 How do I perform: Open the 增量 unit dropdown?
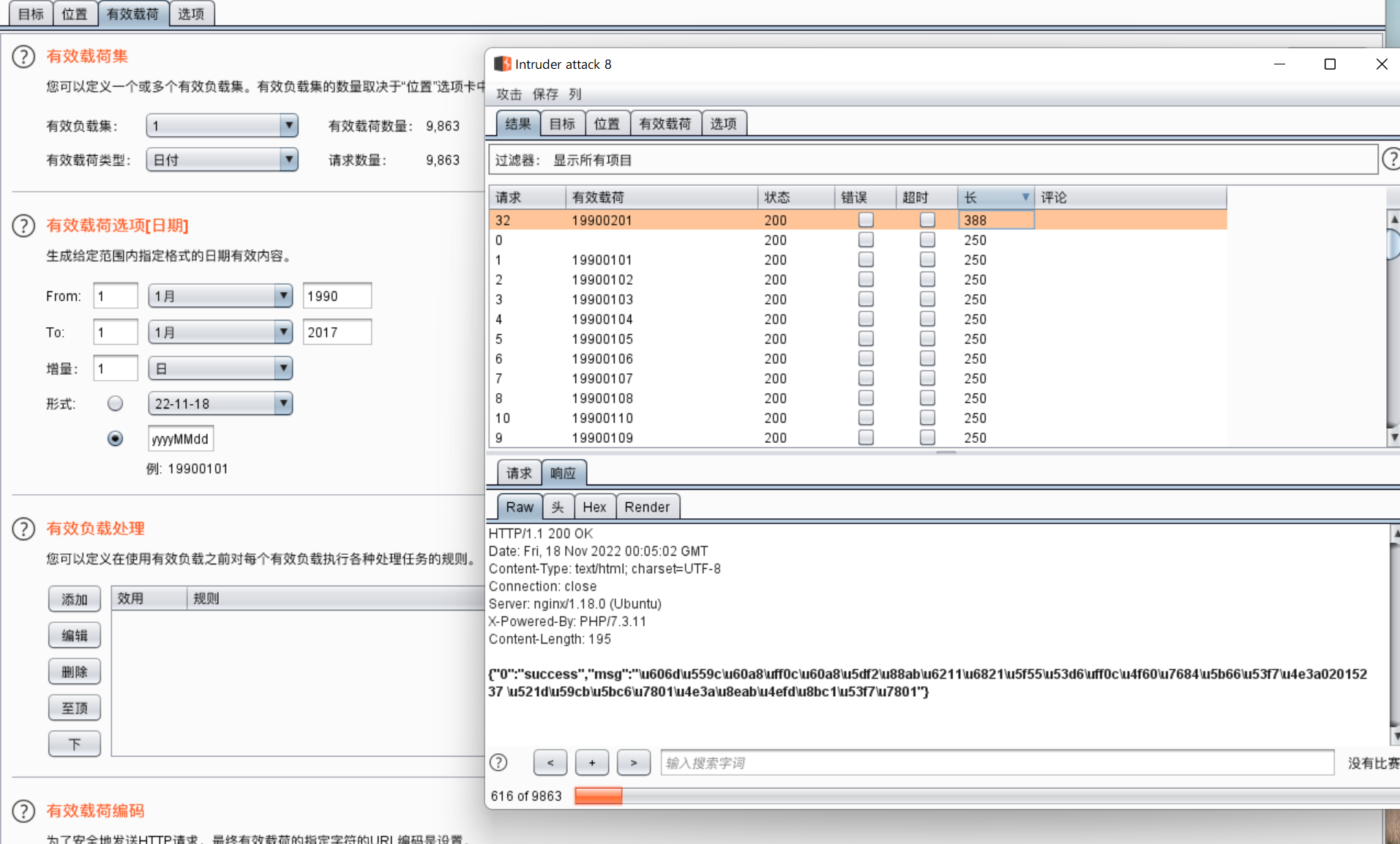click(220, 368)
